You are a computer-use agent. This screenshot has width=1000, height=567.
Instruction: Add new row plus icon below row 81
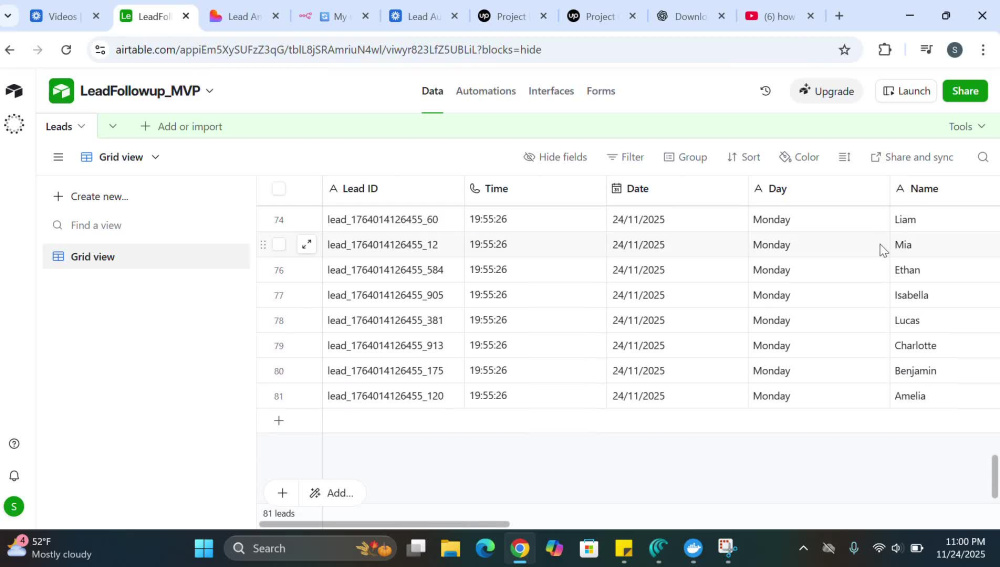pyautogui.click(x=279, y=420)
